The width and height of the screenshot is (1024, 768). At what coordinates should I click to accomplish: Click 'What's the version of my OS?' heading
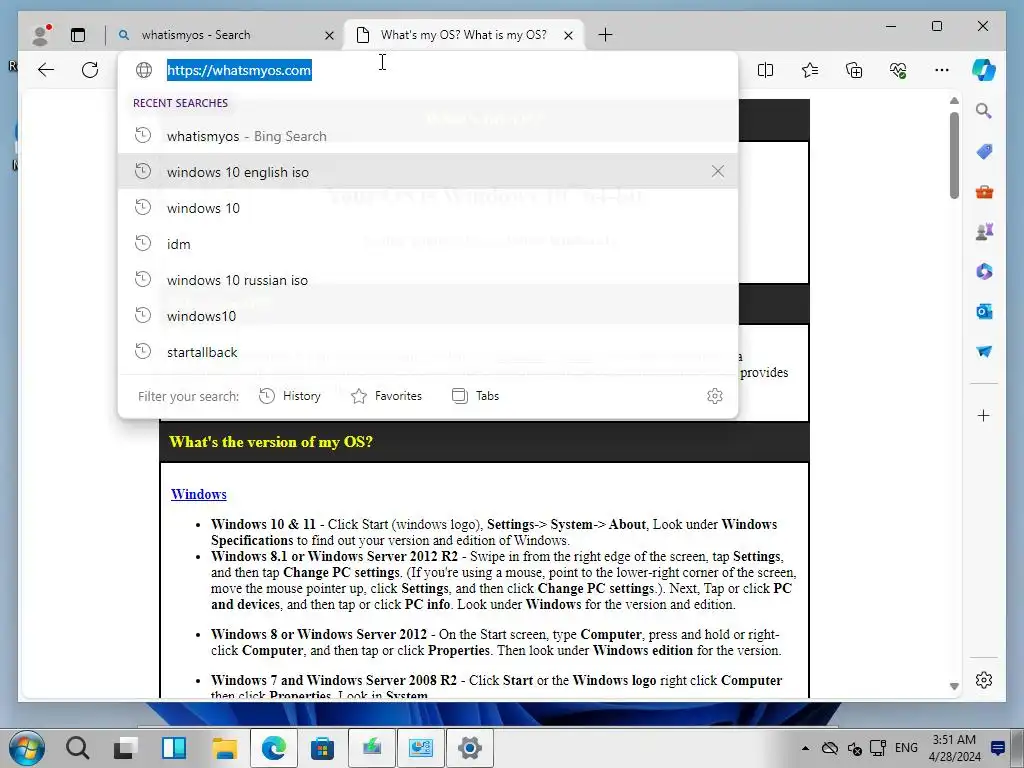(x=271, y=442)
